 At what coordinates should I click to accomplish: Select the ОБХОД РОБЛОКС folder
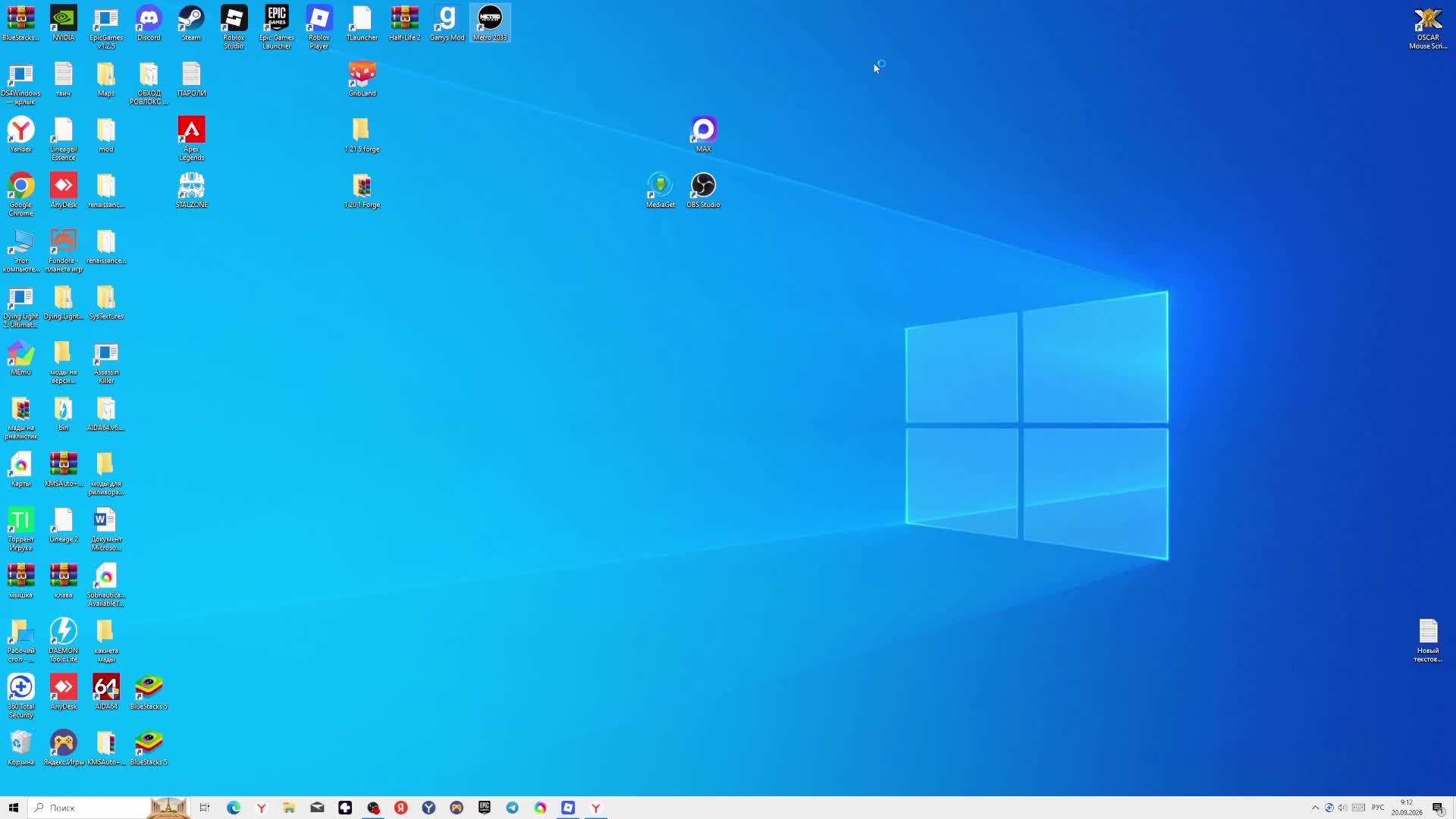(149, 83)
